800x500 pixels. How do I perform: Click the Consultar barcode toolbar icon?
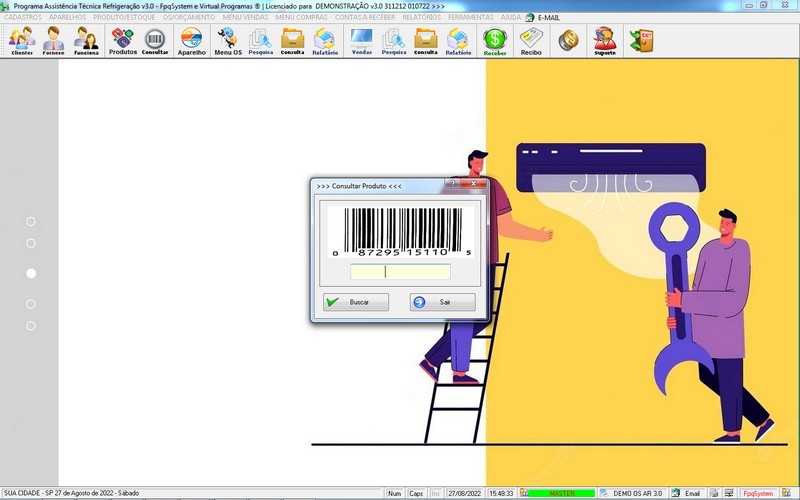tap(155, 41)
